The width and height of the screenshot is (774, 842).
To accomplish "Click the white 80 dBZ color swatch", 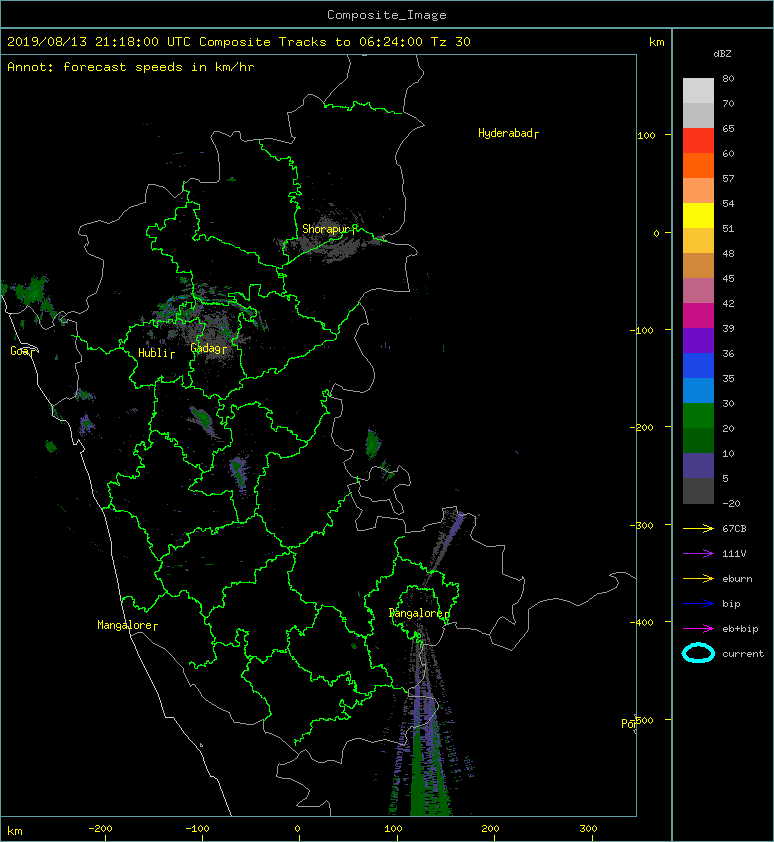I will tap(698, 91).
